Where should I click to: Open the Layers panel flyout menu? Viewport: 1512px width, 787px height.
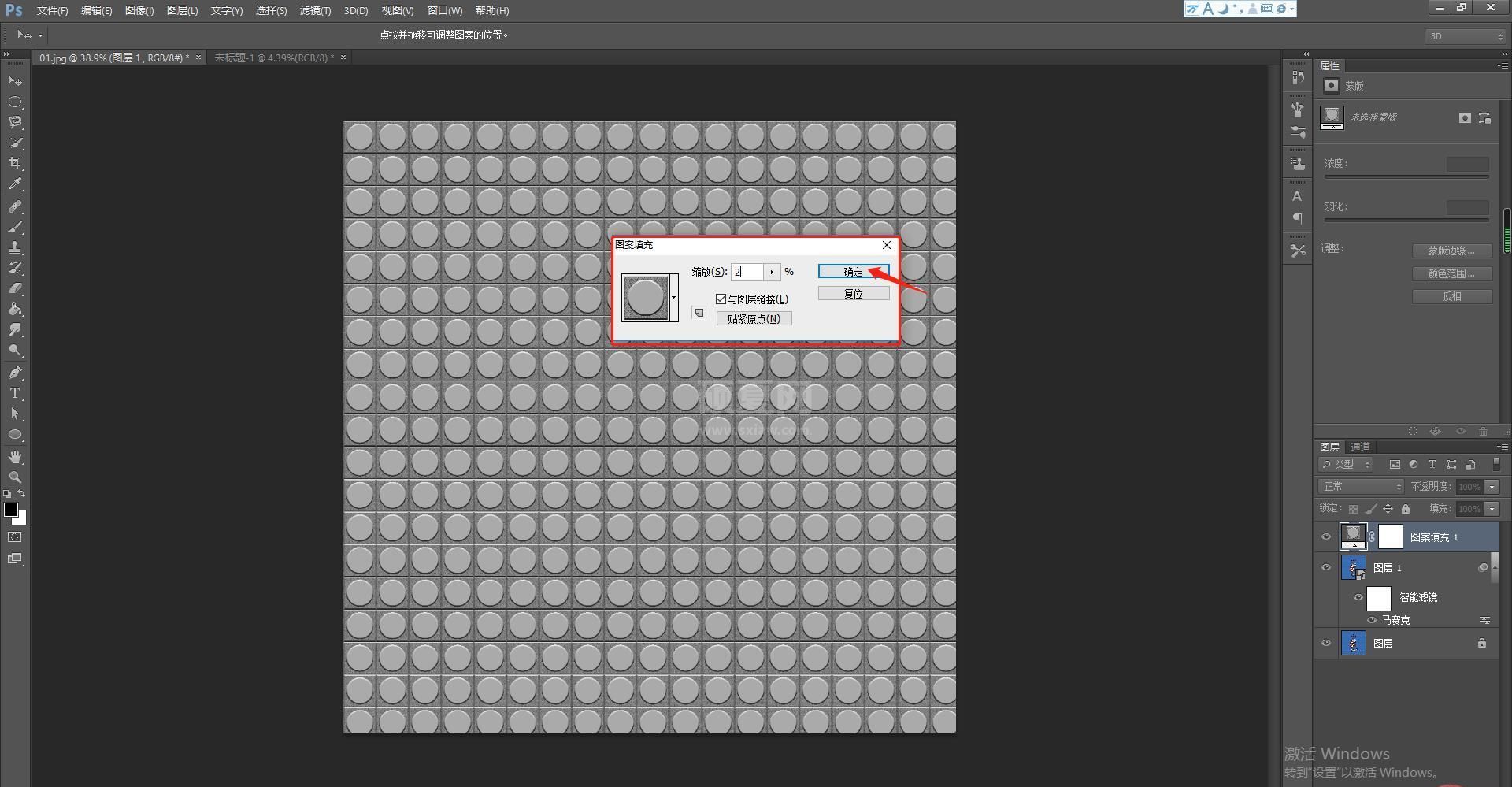[x=1502, y=447]
